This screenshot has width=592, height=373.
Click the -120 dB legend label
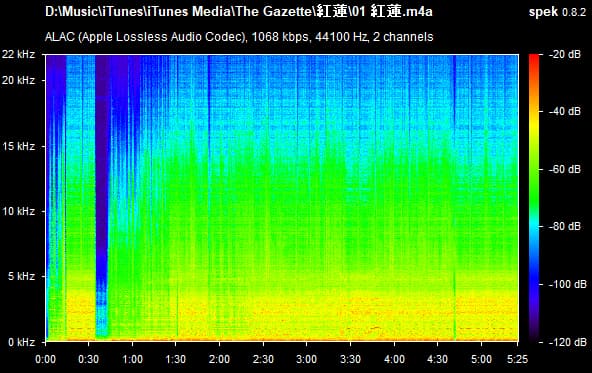click(x=567, y=342)
